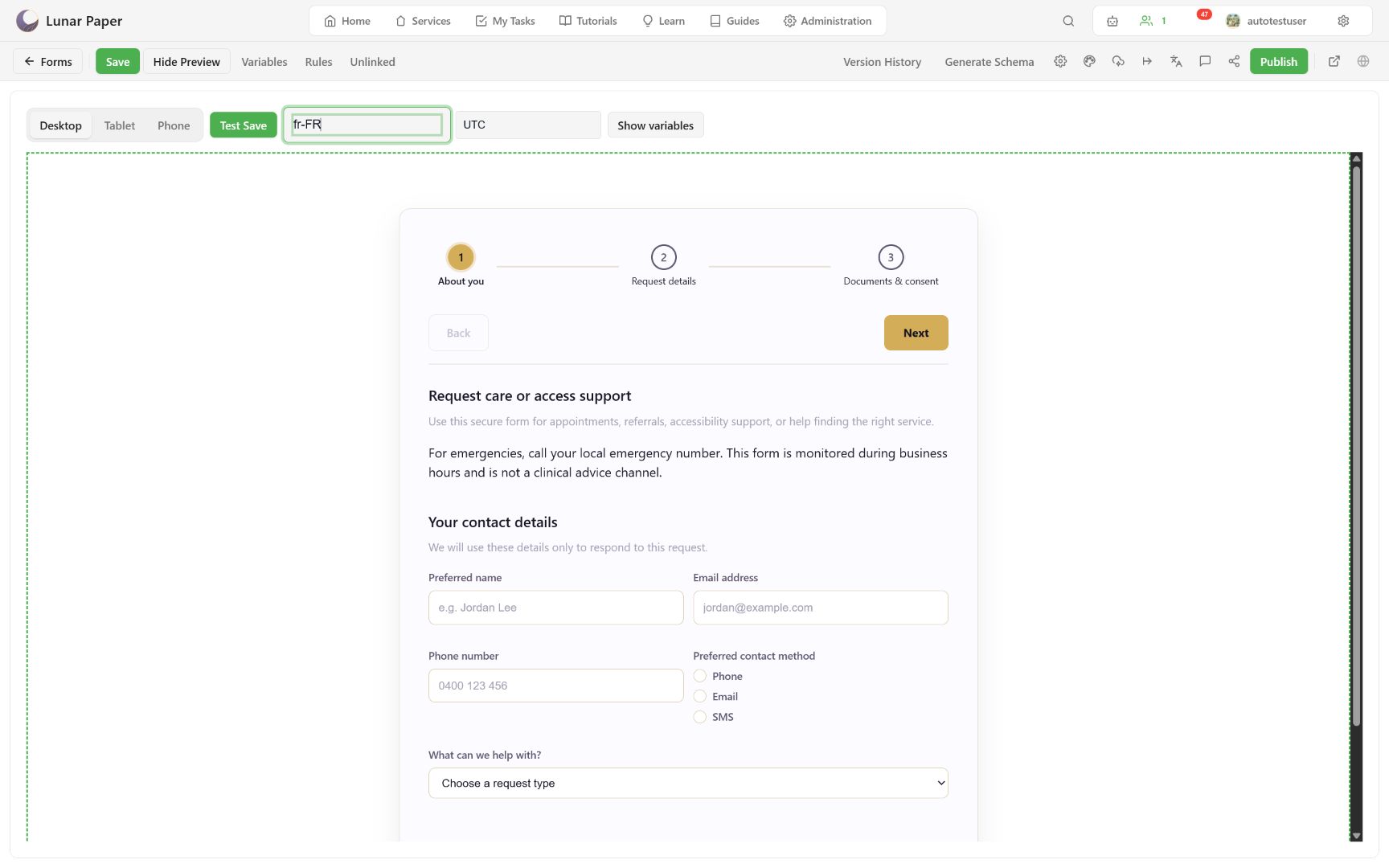Select the Phone contact method radio
The image size is (1389, 868).
pyautogui.click(x=700, y=676)
